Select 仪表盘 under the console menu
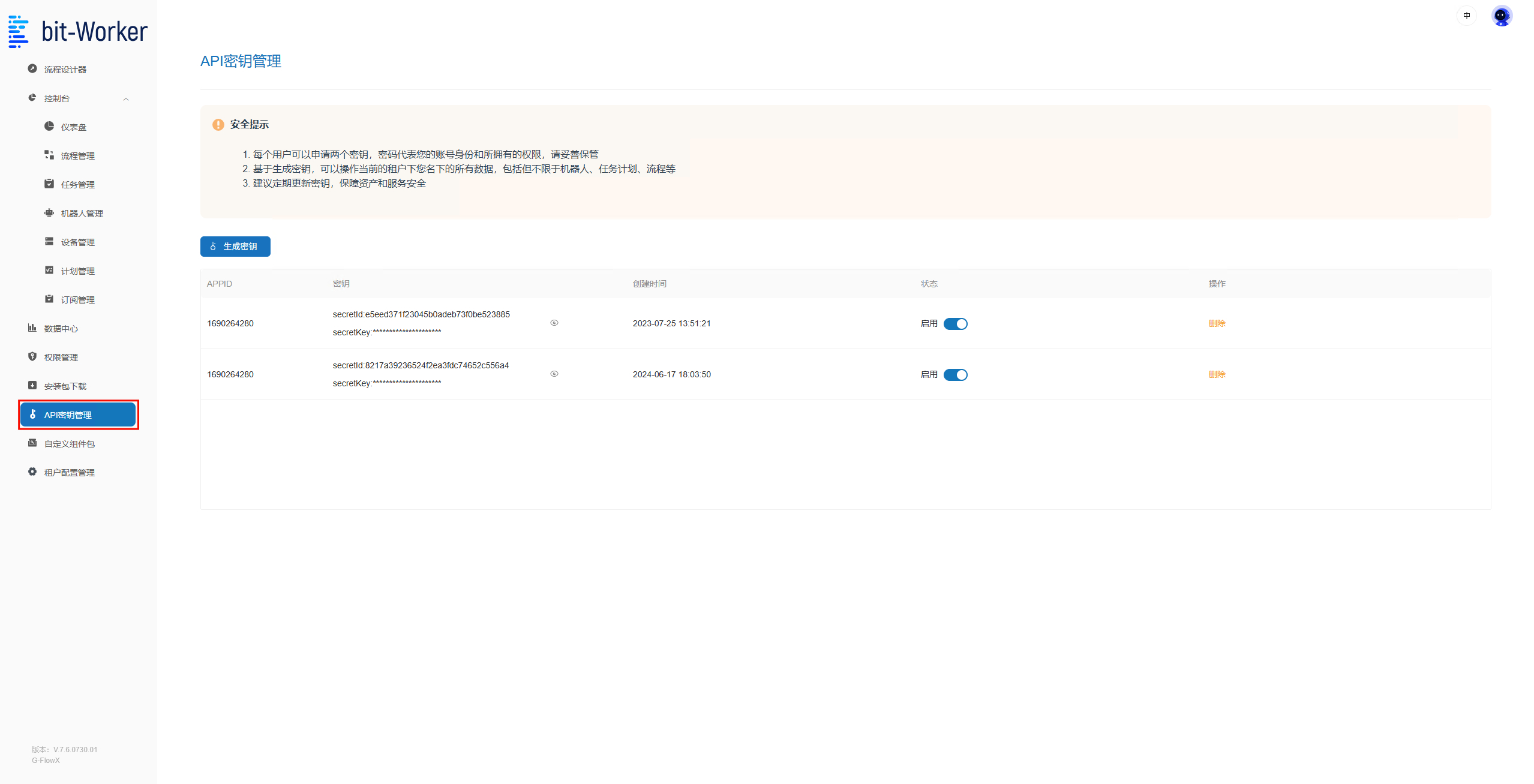1534x784 pixels. pos(73,127)
